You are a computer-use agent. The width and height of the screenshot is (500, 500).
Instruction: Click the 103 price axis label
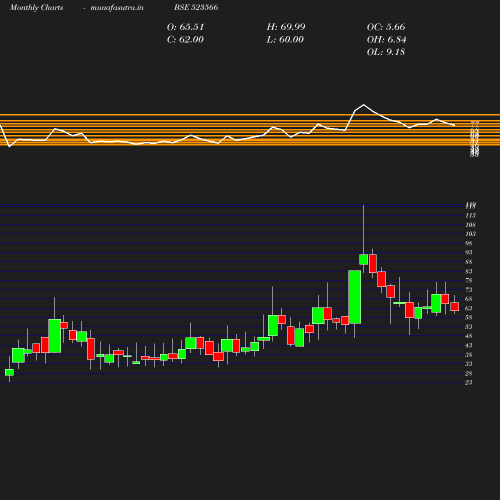[x=471, y=234]
